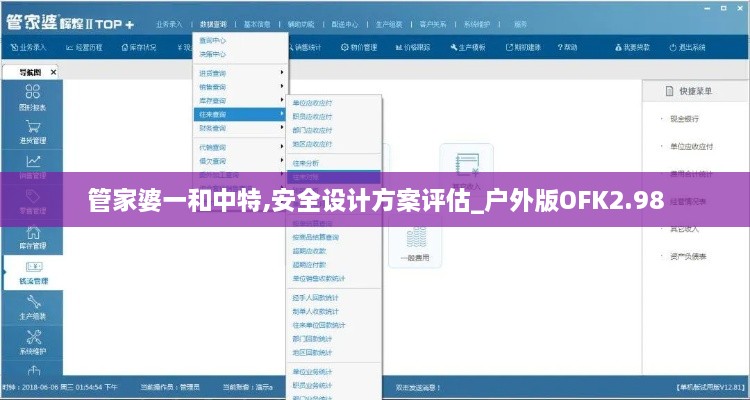
Task: Open 现金银行 in the quick menu panel
Action: click(x=684, y=119)
